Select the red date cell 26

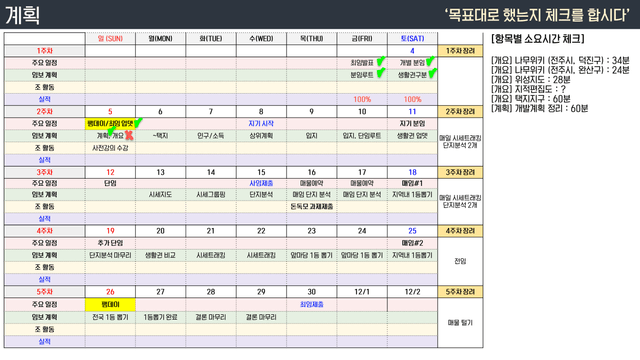point(110,292)
